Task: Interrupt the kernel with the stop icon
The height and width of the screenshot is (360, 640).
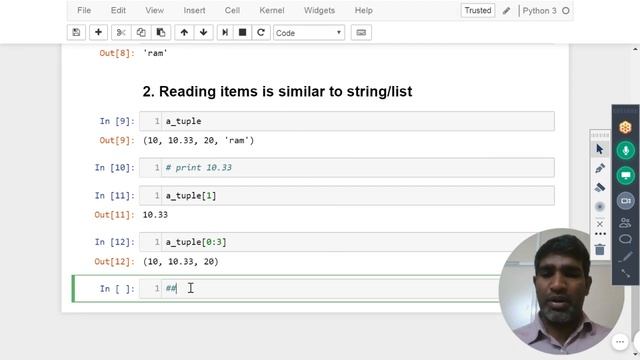Action: coord(242,33)
